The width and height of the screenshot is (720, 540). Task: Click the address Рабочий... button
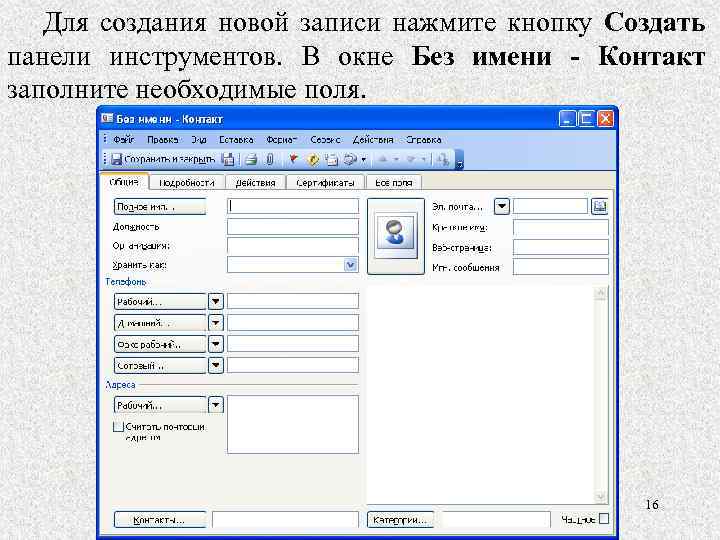click(160, 405)
